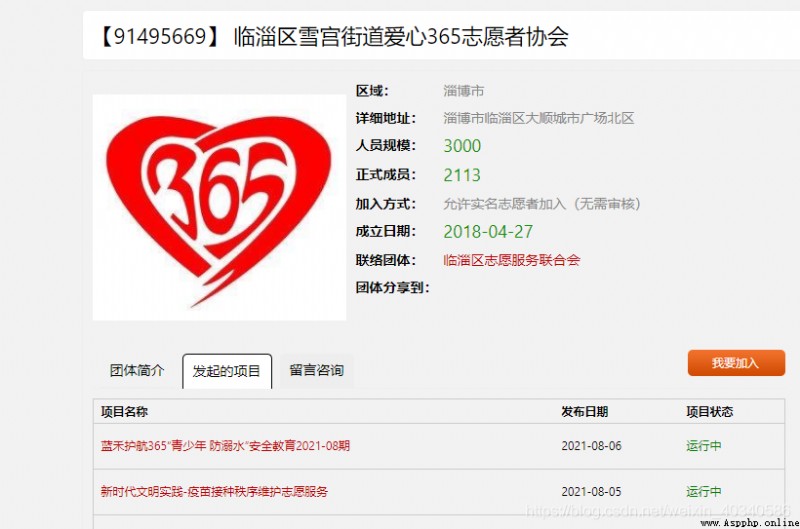Open project 新时代文明实践-疫苗接种秩序维护志愿服务
The width and height of the screenshot is (800, 529).
214,492
